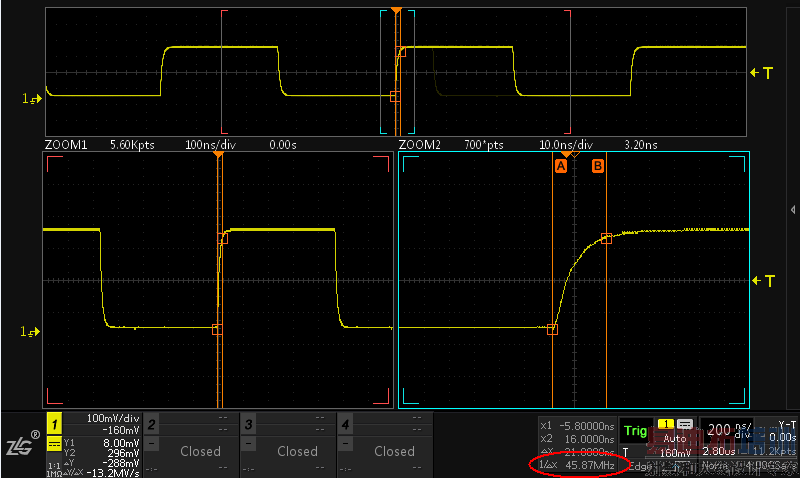Screen dimensions: 800x478
Task: Click ZOOM1 0.00s offset value
Action: 283,145
